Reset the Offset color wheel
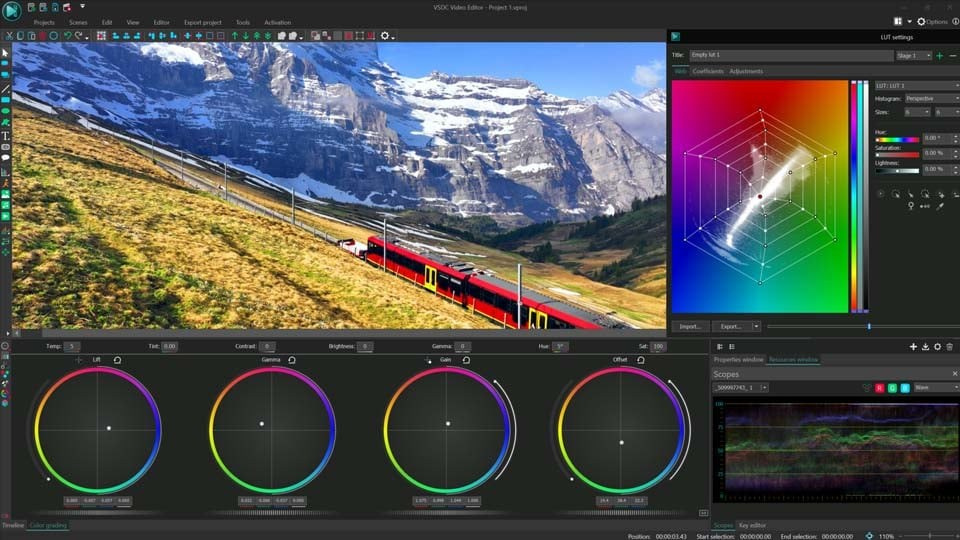The width and height of the screenshot is (960, 540). click(640, 360)
